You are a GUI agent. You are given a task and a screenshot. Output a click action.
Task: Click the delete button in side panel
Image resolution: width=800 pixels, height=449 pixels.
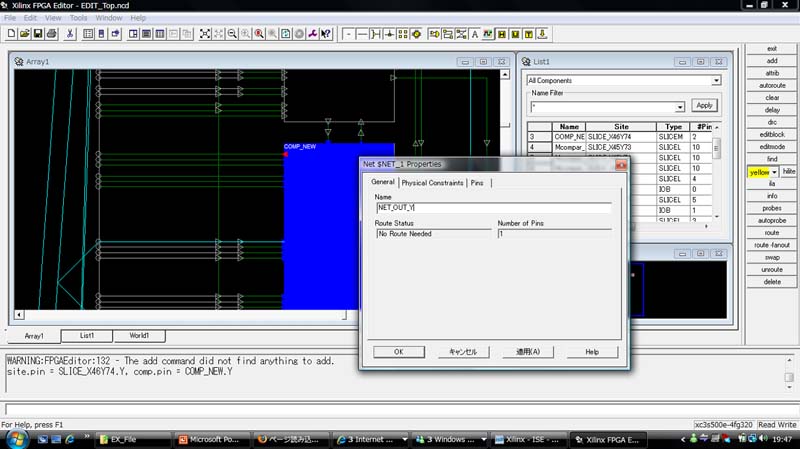(x=772, y=282)
